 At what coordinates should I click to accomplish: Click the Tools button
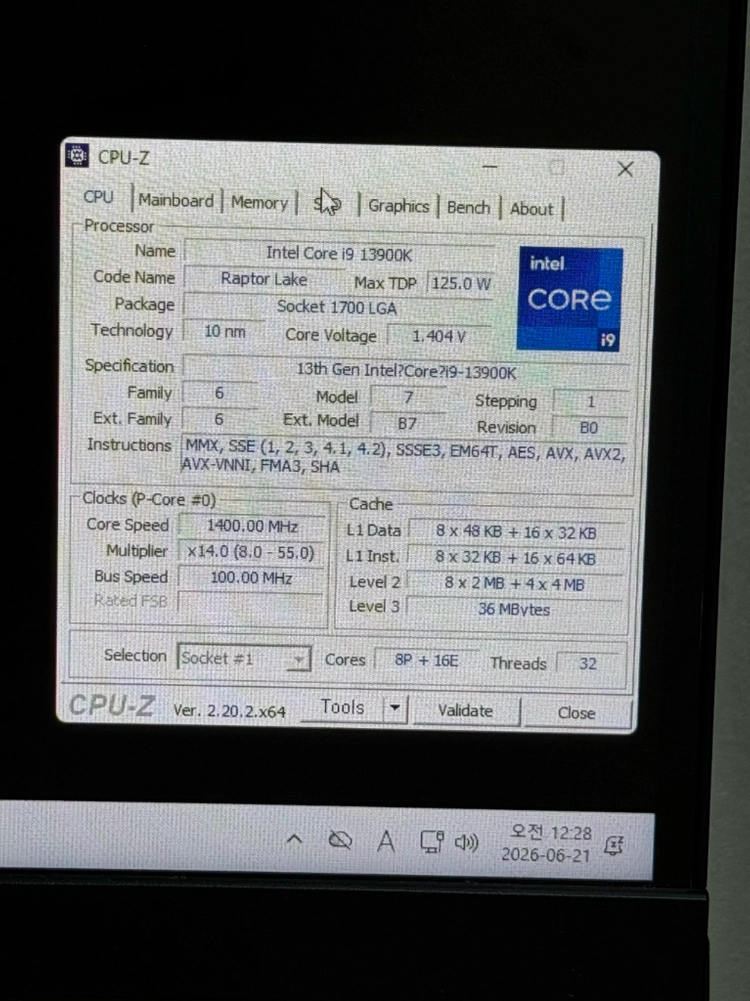(342, 707)
